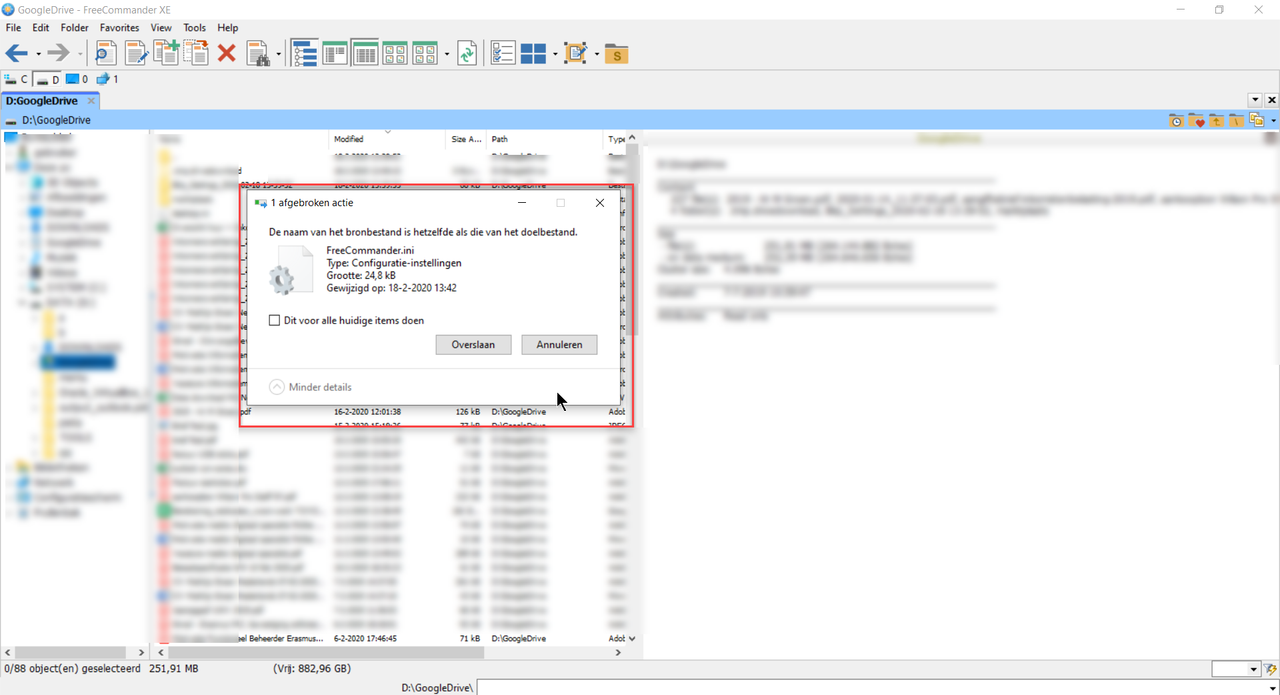Screen dimensions: 1280x695
Task: Click the Favorites folder heart icon
Action: (x=1197, y=120)
